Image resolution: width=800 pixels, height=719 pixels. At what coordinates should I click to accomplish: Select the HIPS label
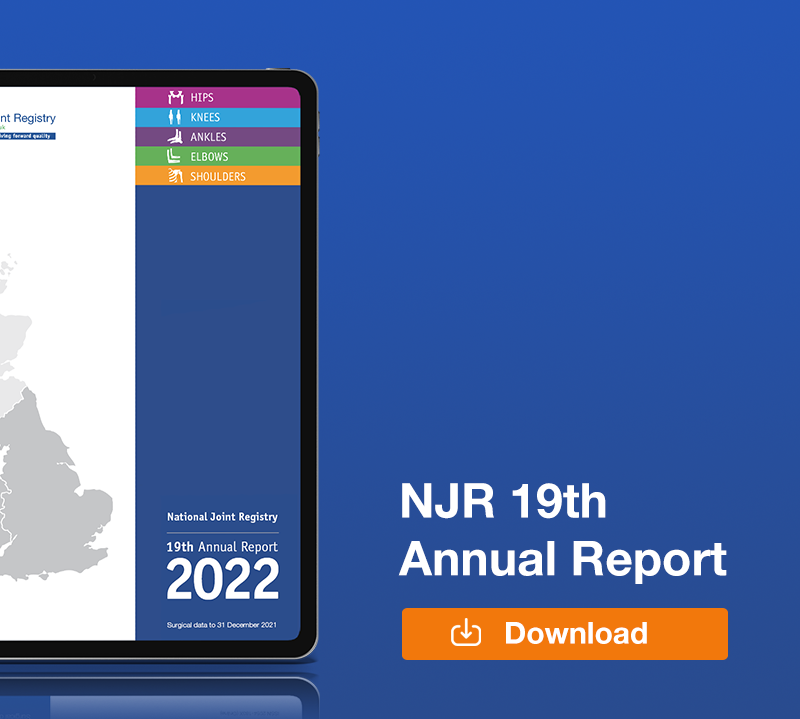click(x=202, y=98)
